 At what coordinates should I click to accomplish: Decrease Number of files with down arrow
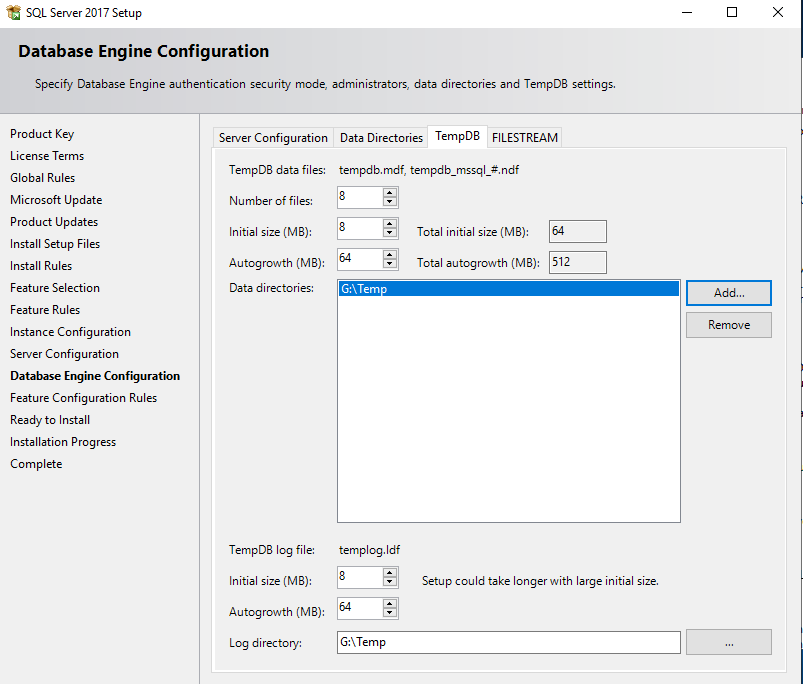click(390, 202)
